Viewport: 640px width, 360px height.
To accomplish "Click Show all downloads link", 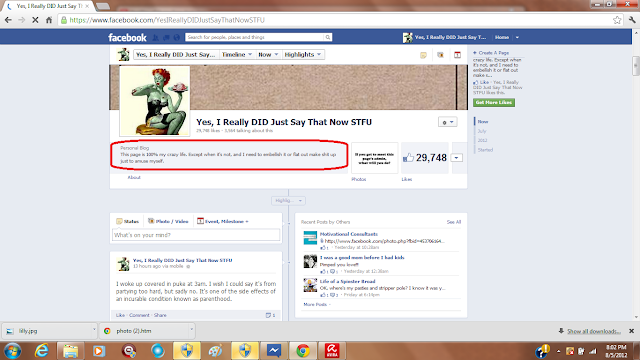I will [593, 331].
